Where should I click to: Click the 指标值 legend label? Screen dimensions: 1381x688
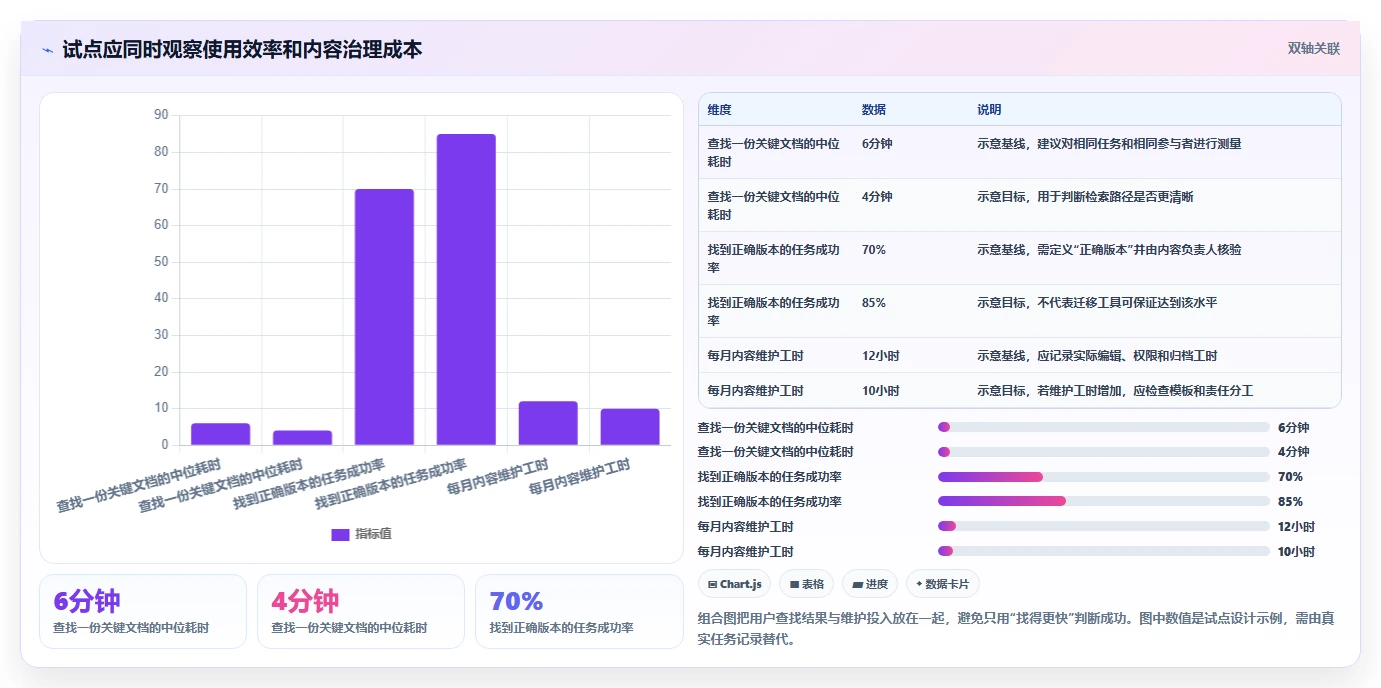(373, 534)
